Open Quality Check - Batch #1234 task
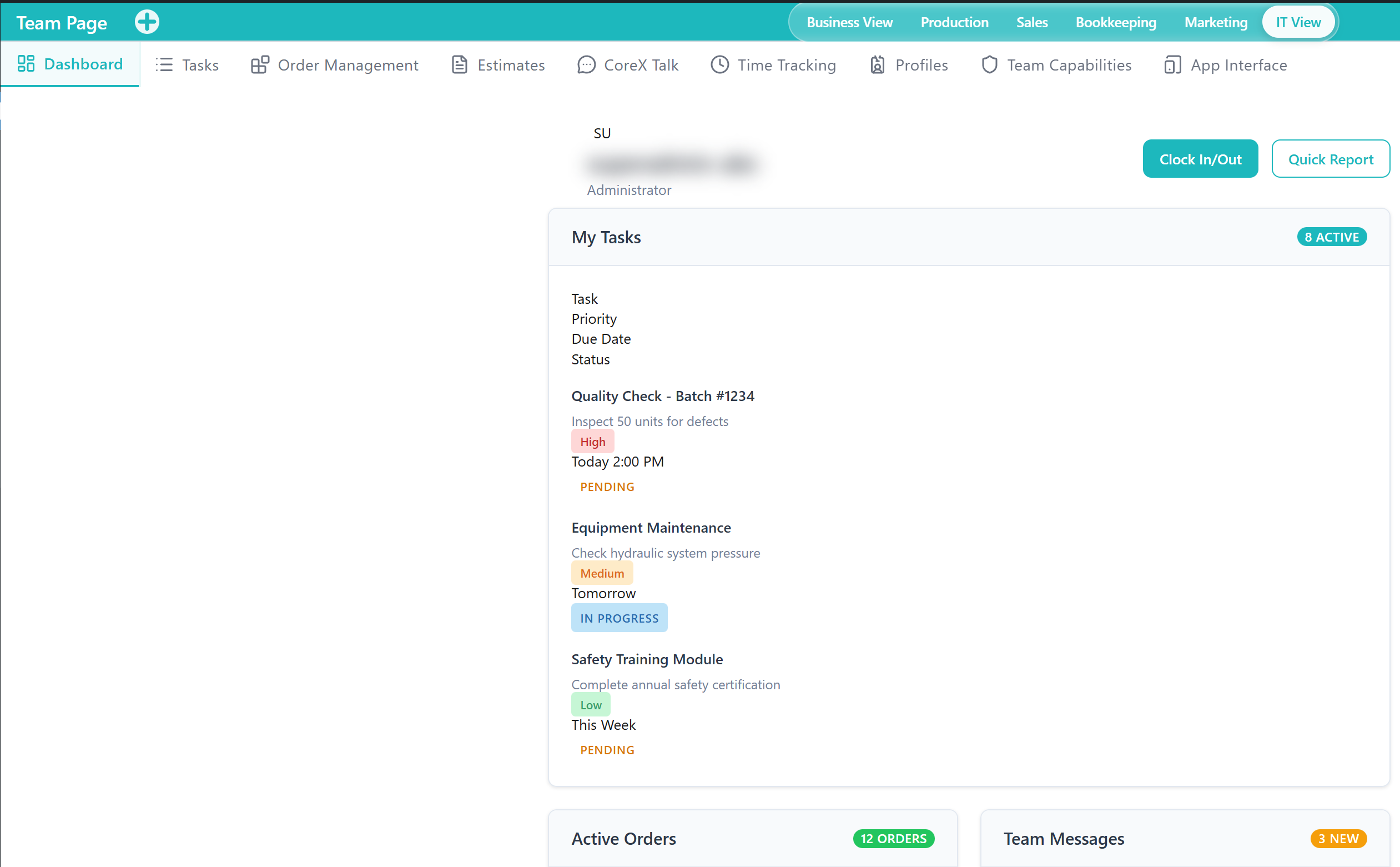The image size is (1400, 867). 662,395
